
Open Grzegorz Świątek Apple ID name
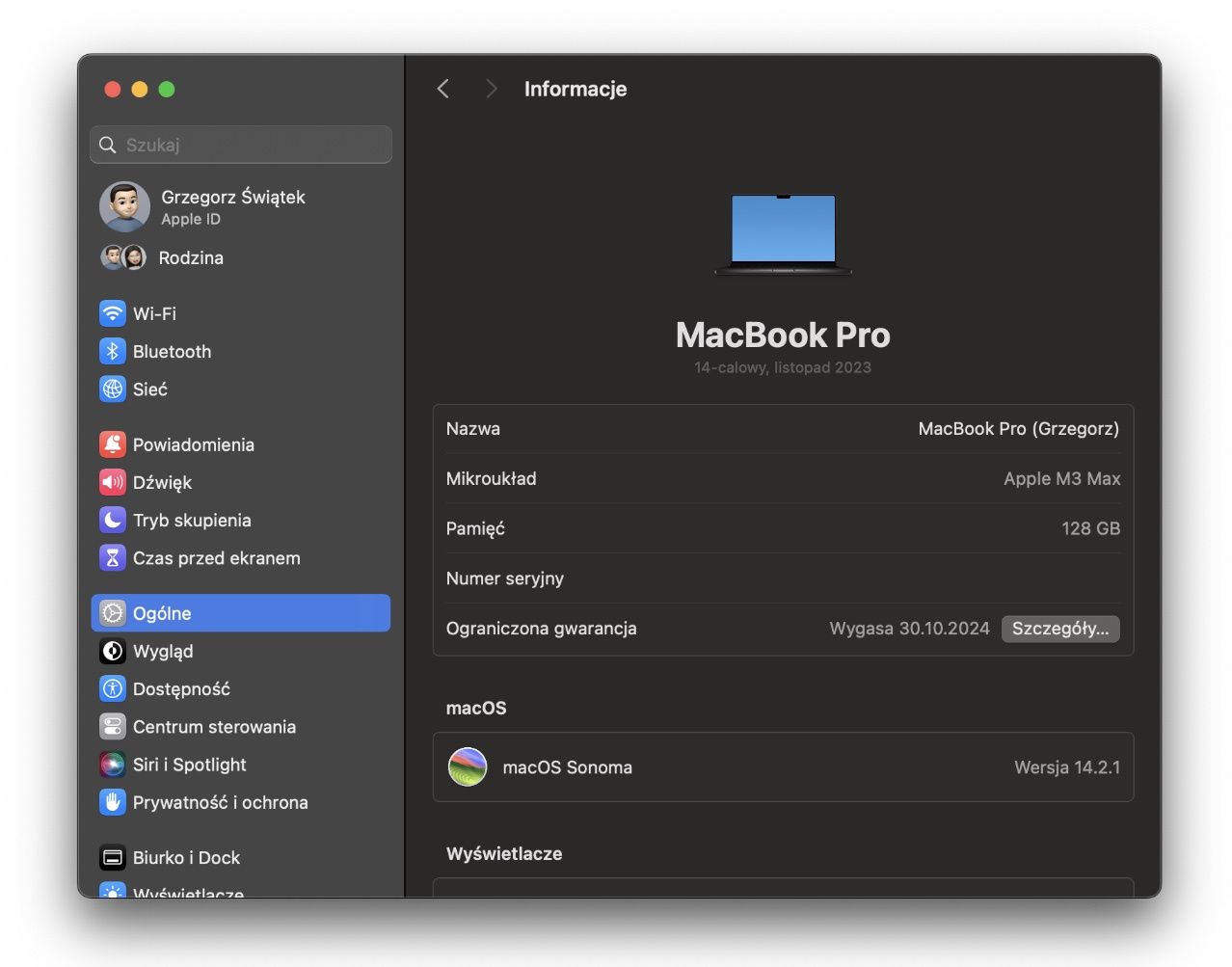(233, 197)
